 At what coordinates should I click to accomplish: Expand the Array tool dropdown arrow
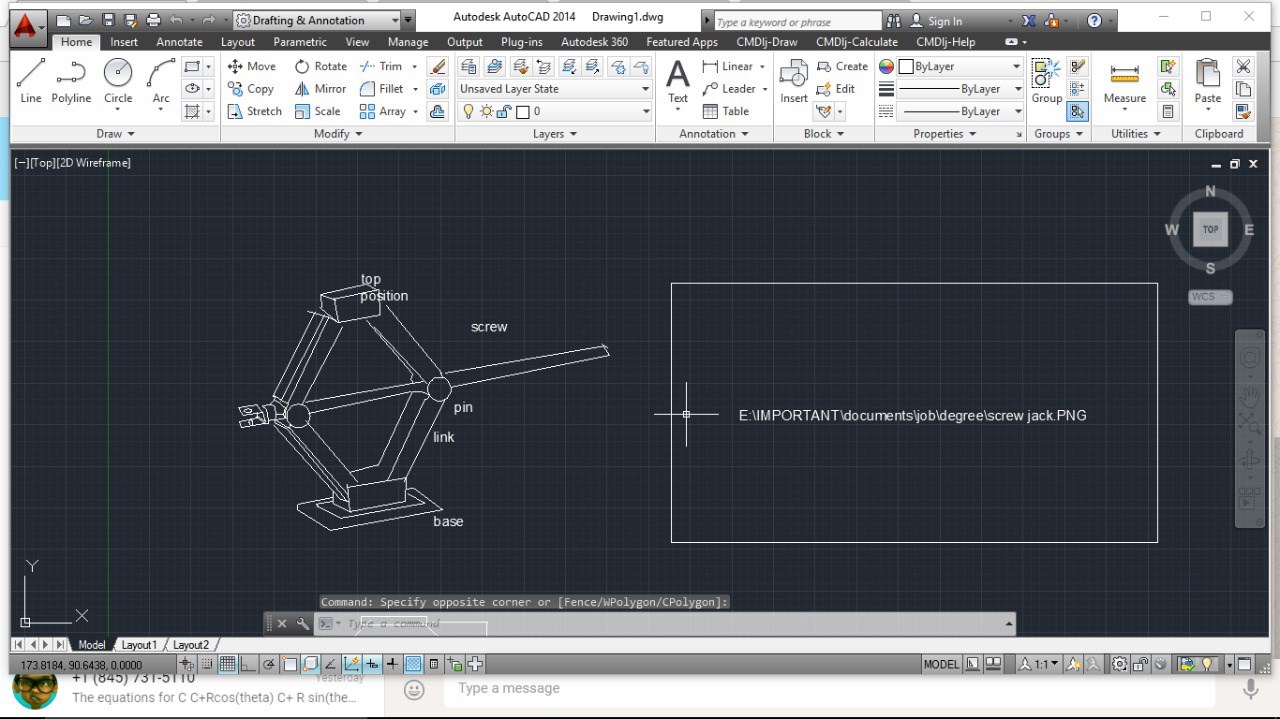[x=413, y=111]
